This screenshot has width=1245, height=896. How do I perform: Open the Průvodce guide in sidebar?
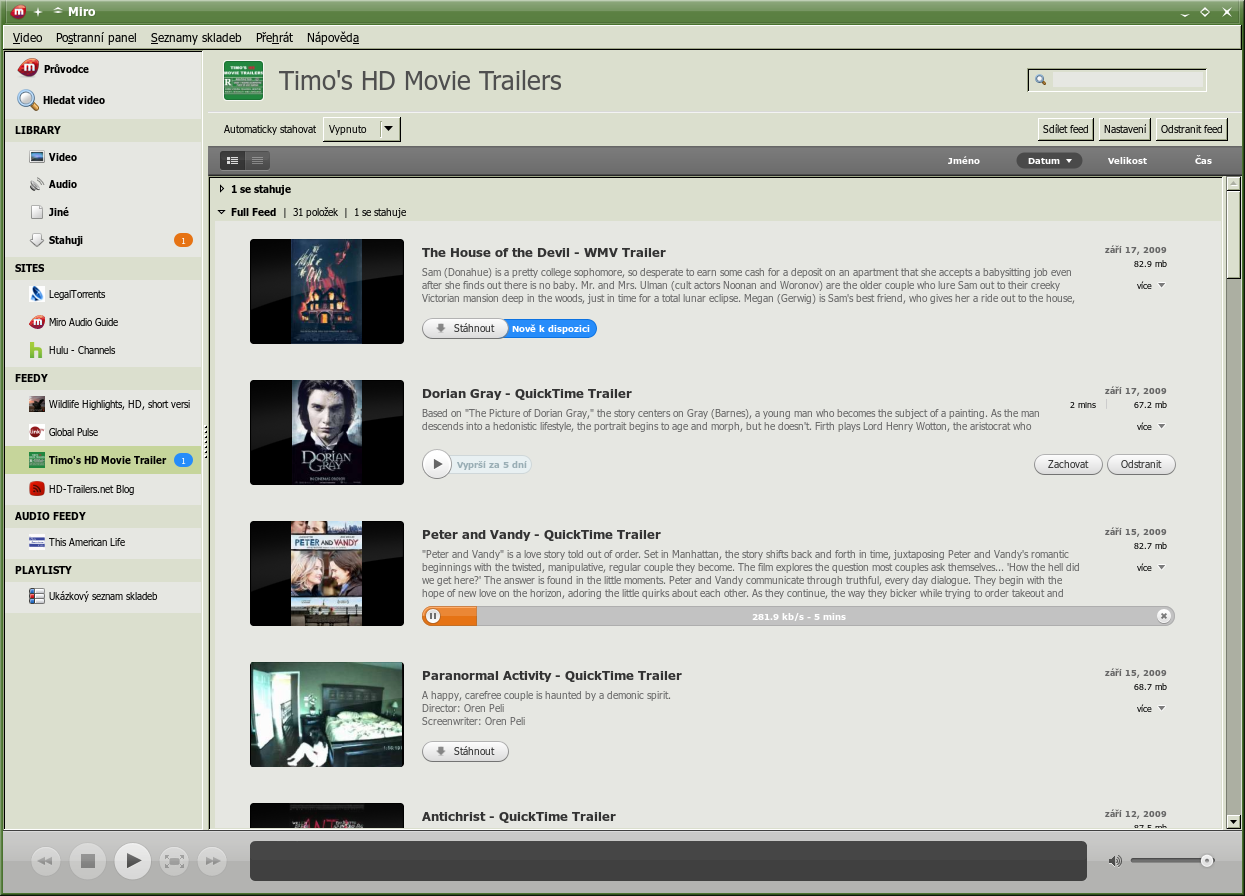pos(102,69)
